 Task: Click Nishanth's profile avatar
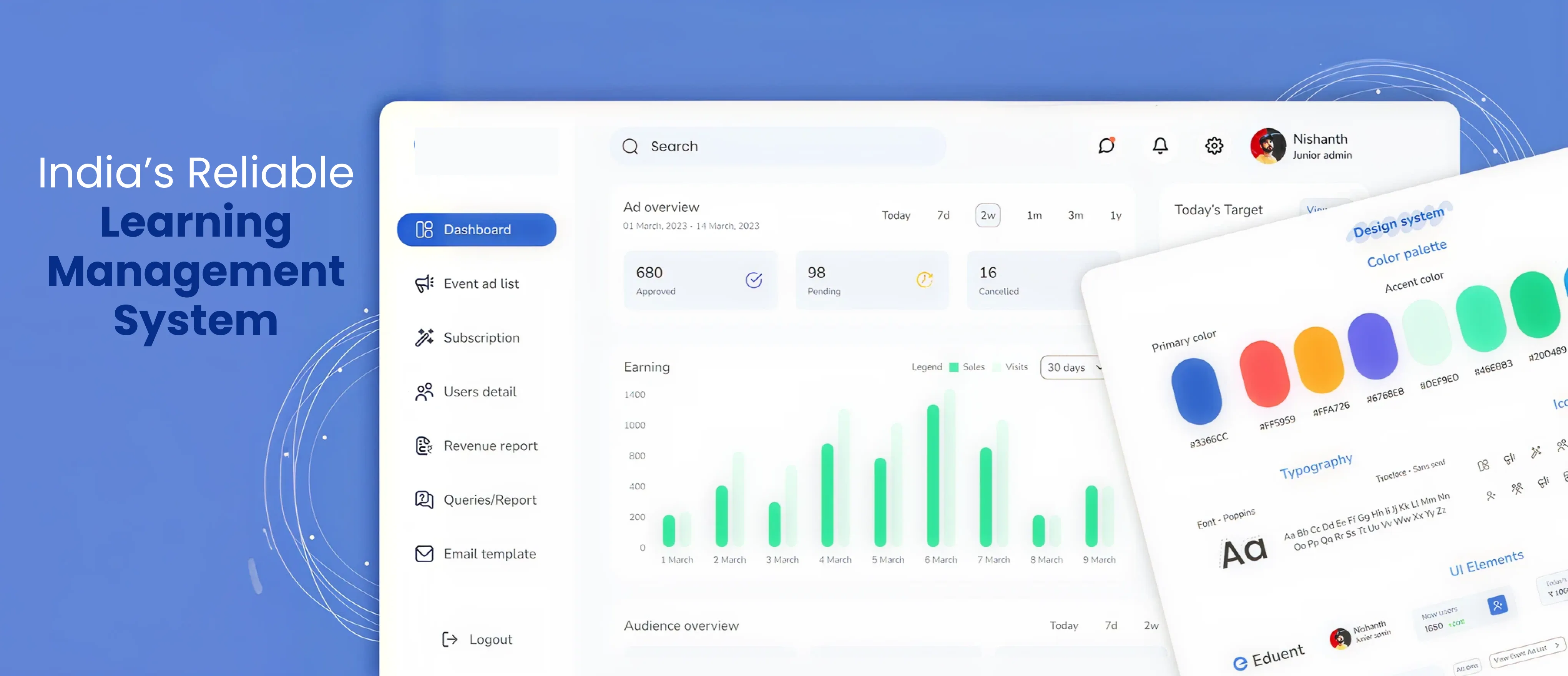1268,146
